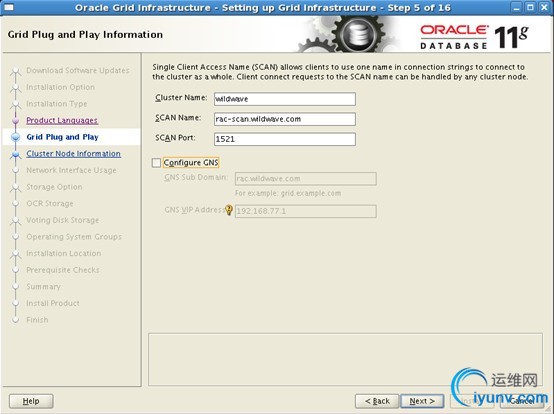Image resolution: width=554 pixels, height=414 pixels.
Task: Click the Summary step
Action: [43, 286]
